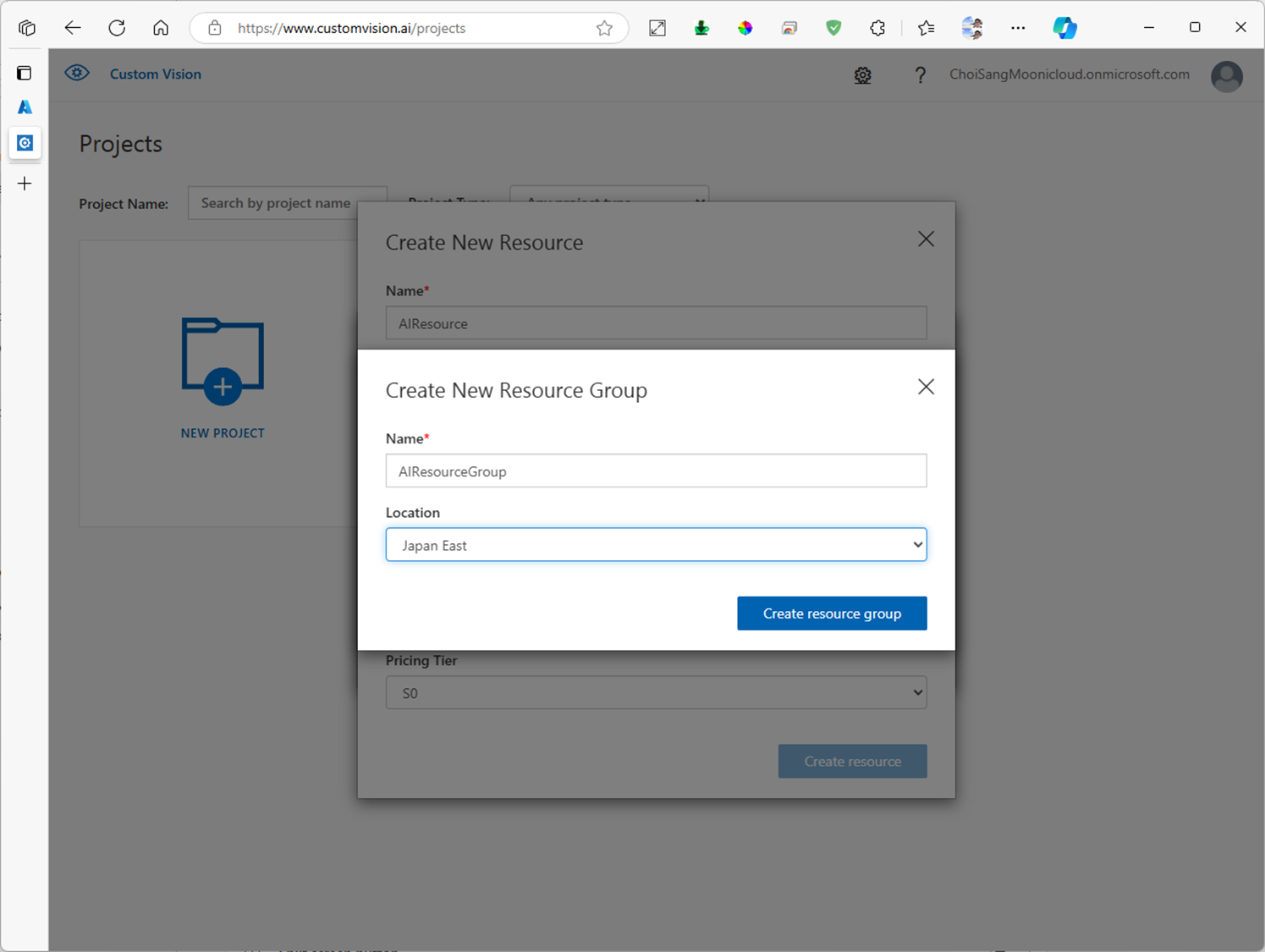Toggle vertical tabs pane icon
Image resolution: width=1265 pixels, height=952 pixels.
(25, 73)
